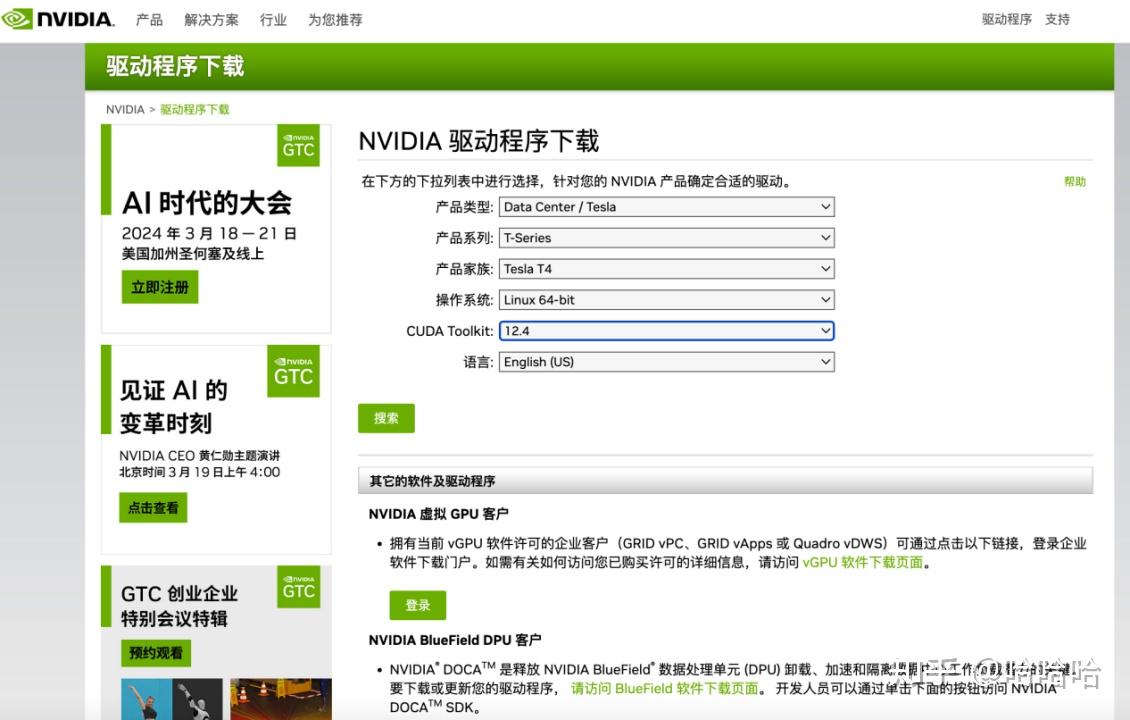Click the NVIDIA 驱动程序下载 page title

(x=479, y=141)
